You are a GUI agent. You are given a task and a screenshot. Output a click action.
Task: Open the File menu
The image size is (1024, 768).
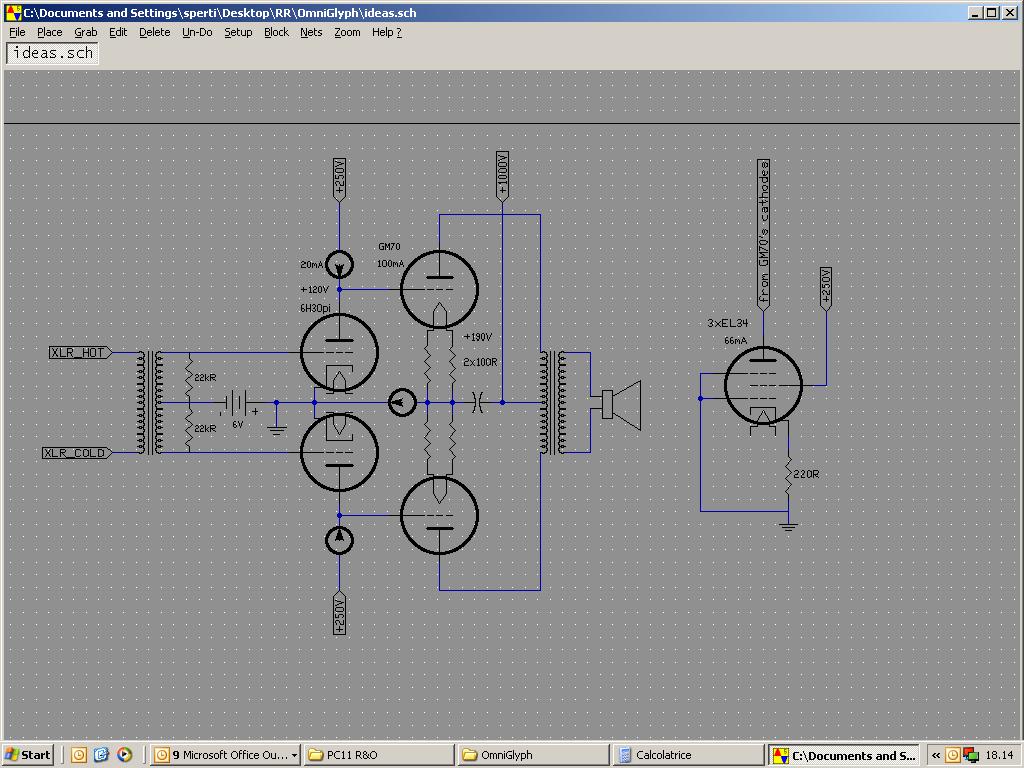17,32
